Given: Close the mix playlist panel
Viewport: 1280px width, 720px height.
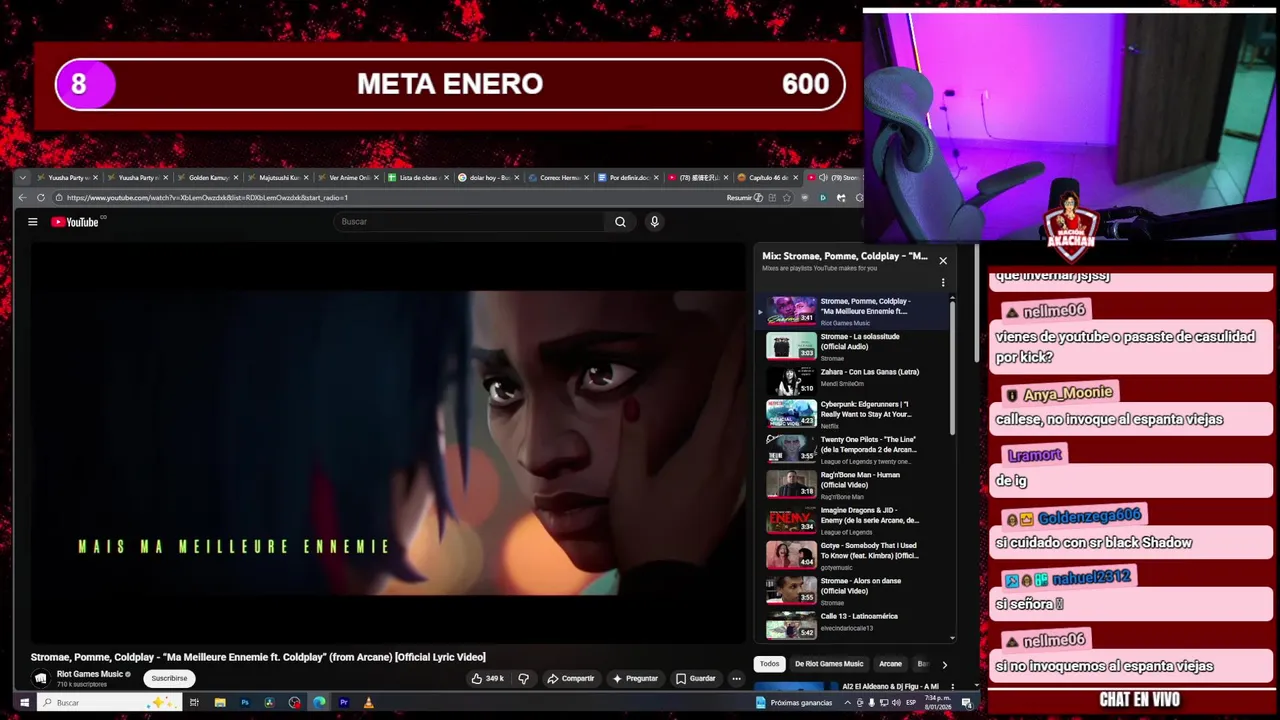Looking at the screenshot, I should tap(942, 261).
